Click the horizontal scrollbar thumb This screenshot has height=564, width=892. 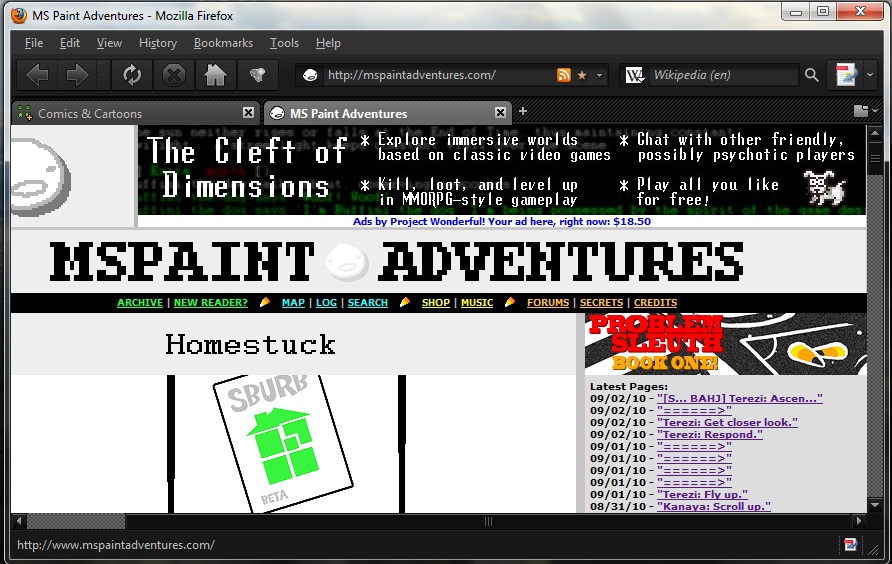[486, 521]
